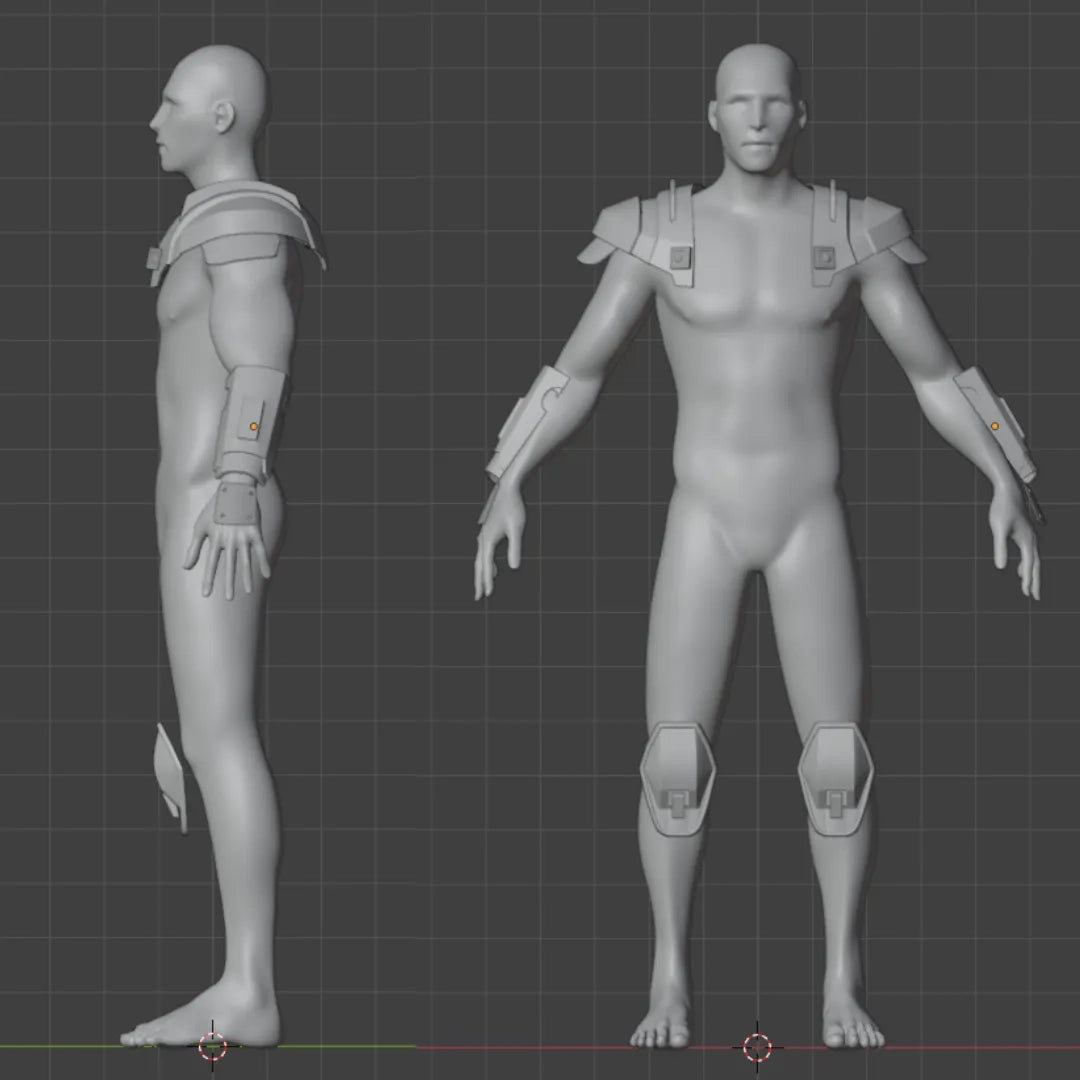1080x1080 pixels.
Task: Select the front-view knee pad on screen left
Action: click(x=678, y=778)
